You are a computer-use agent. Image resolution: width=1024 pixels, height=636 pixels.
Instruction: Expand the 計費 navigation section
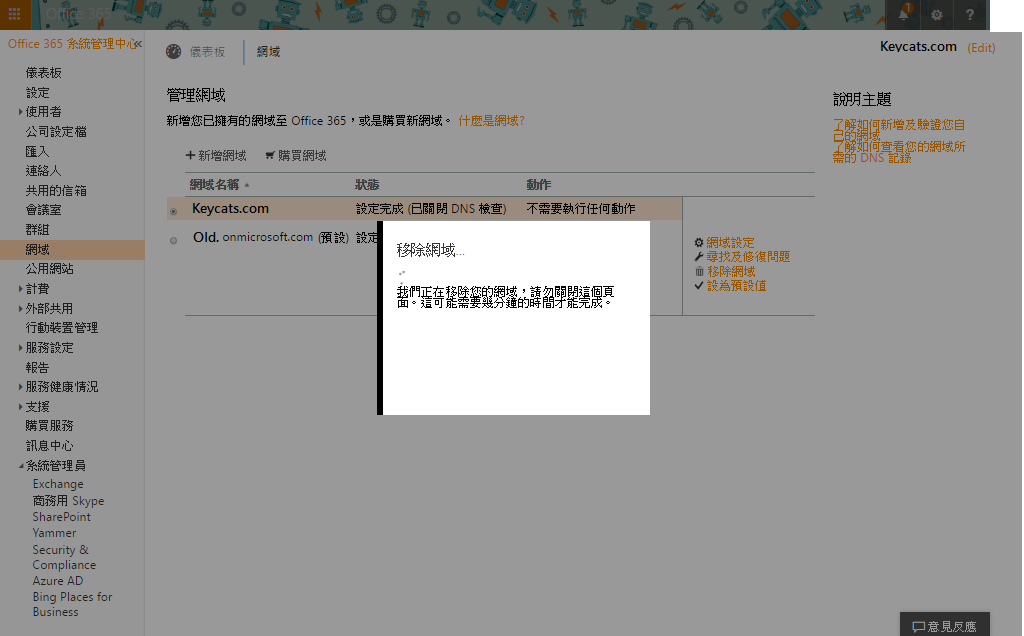(20, 289)
